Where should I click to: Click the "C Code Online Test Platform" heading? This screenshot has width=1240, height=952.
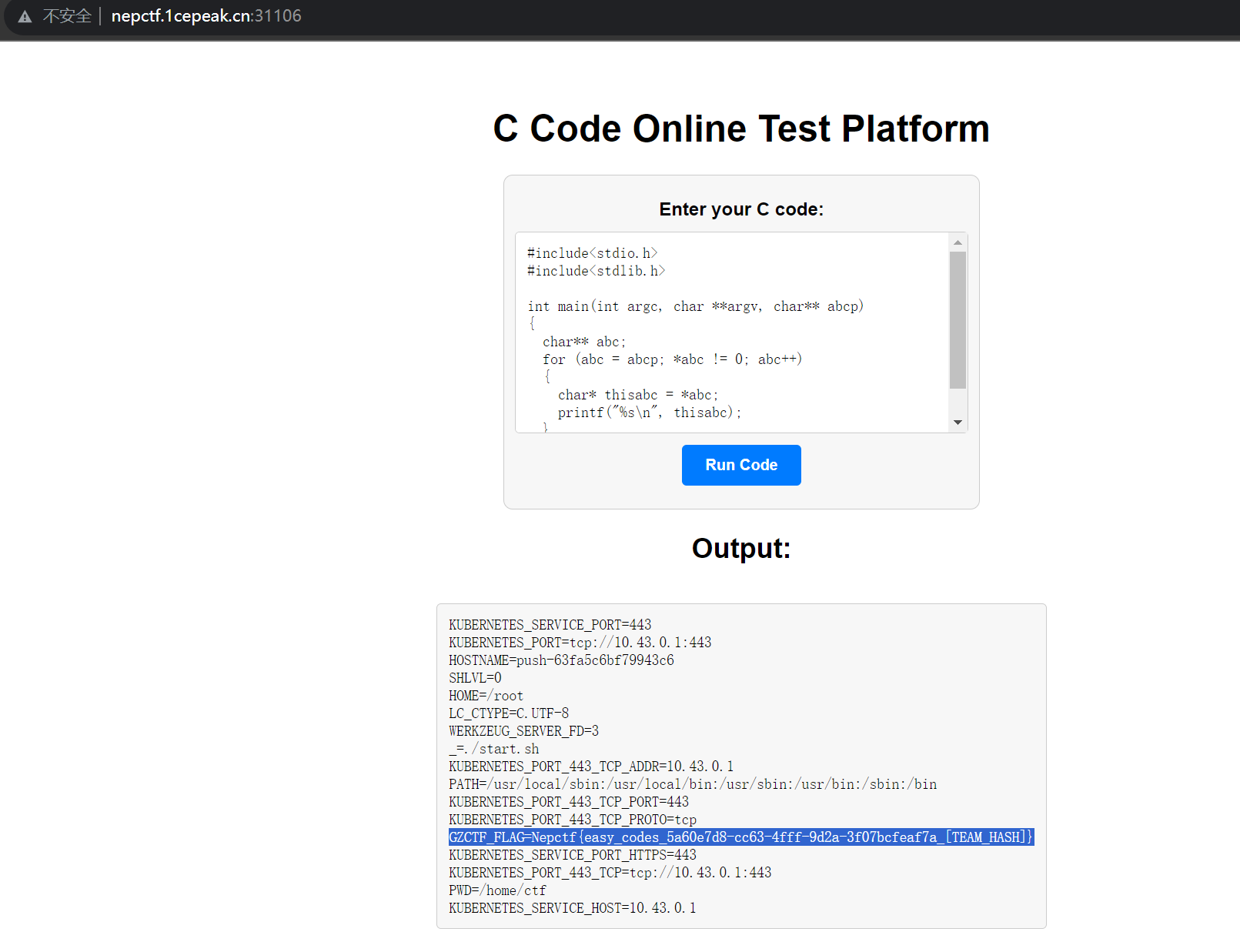pos(741,129)
